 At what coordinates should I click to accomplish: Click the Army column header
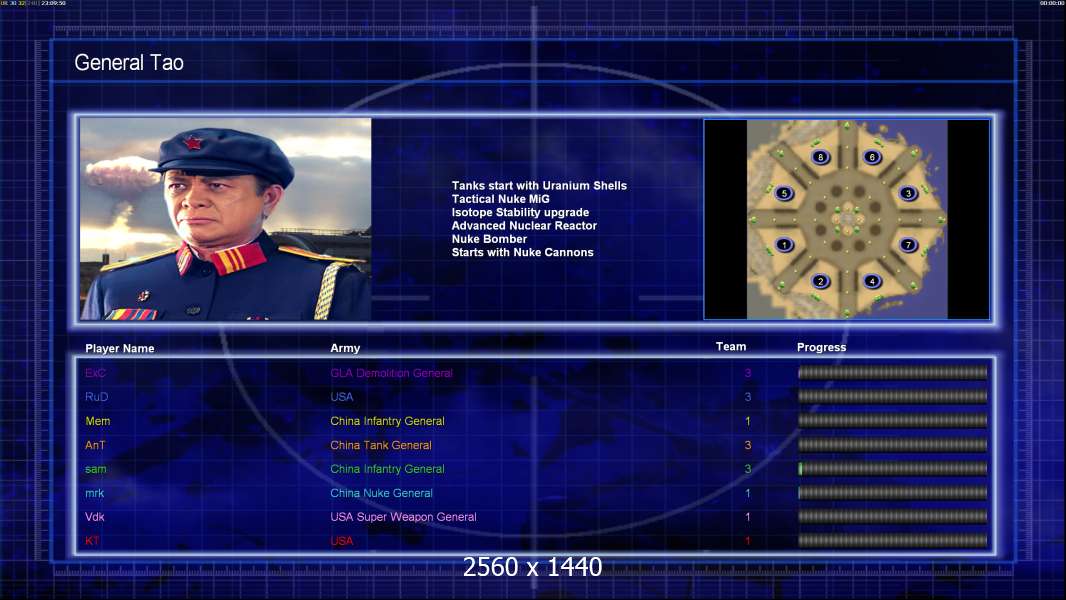pos(345,348)
